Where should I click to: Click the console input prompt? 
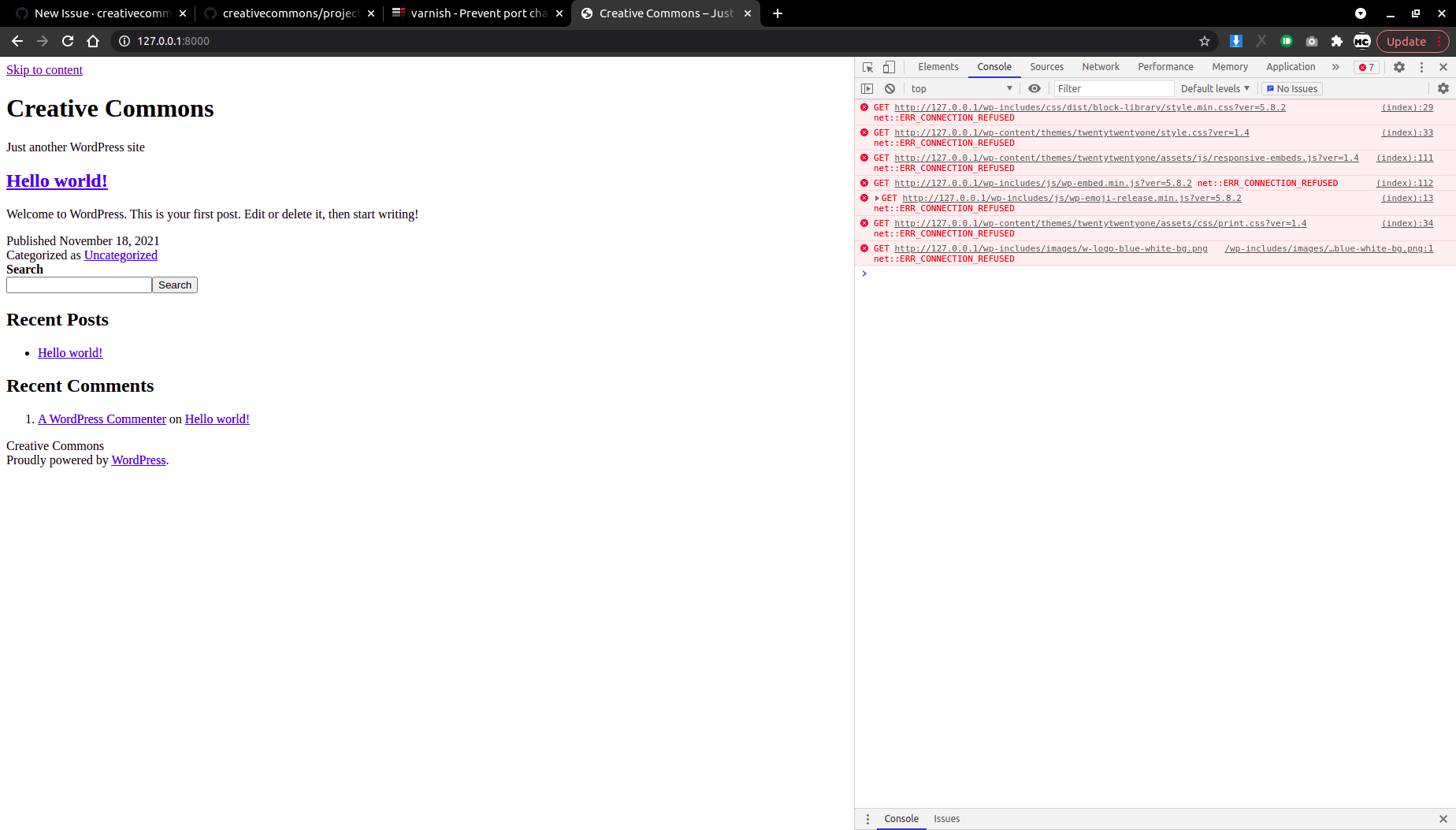[x=1155, y=274]
